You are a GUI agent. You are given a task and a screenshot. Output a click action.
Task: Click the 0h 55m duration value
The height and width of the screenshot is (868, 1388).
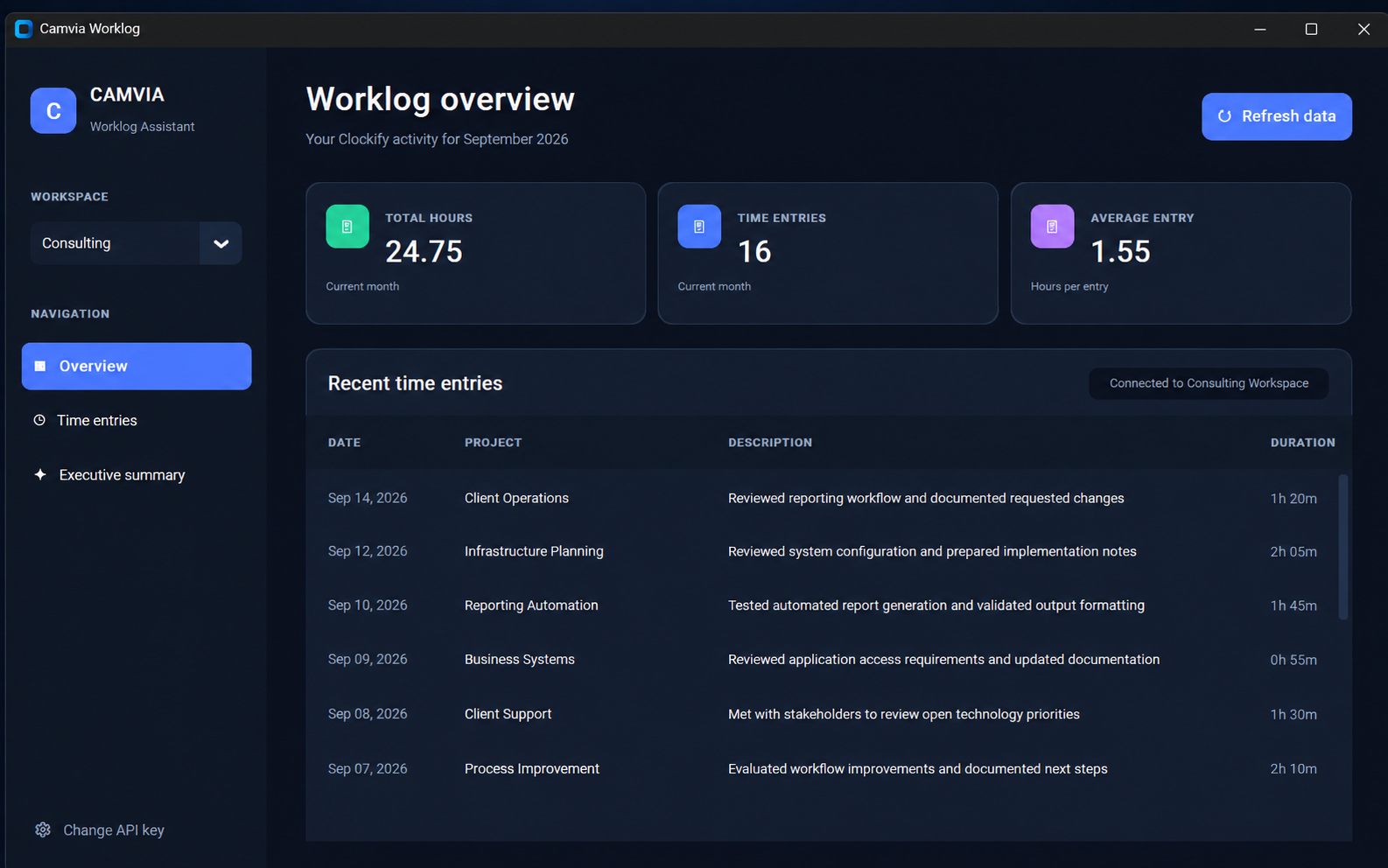(x=1293, y=660)
